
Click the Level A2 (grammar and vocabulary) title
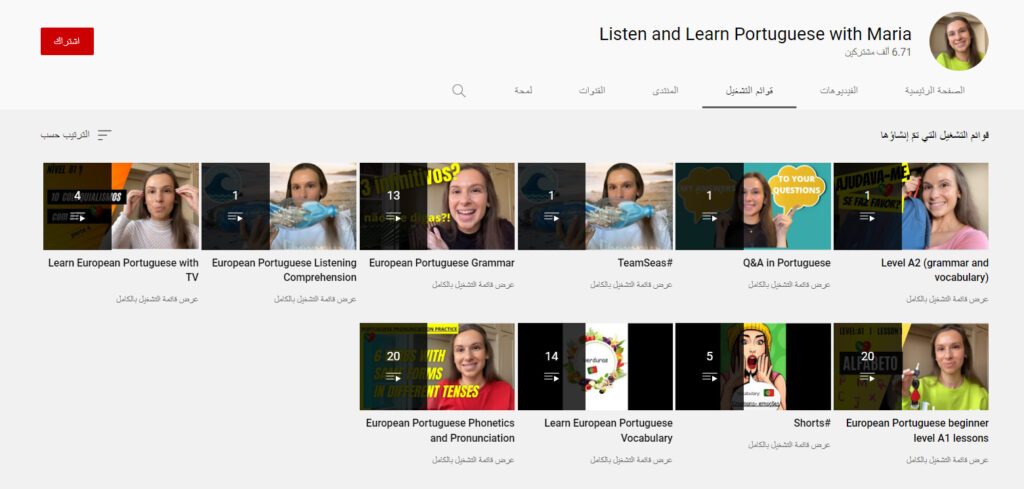click(935, 270)
